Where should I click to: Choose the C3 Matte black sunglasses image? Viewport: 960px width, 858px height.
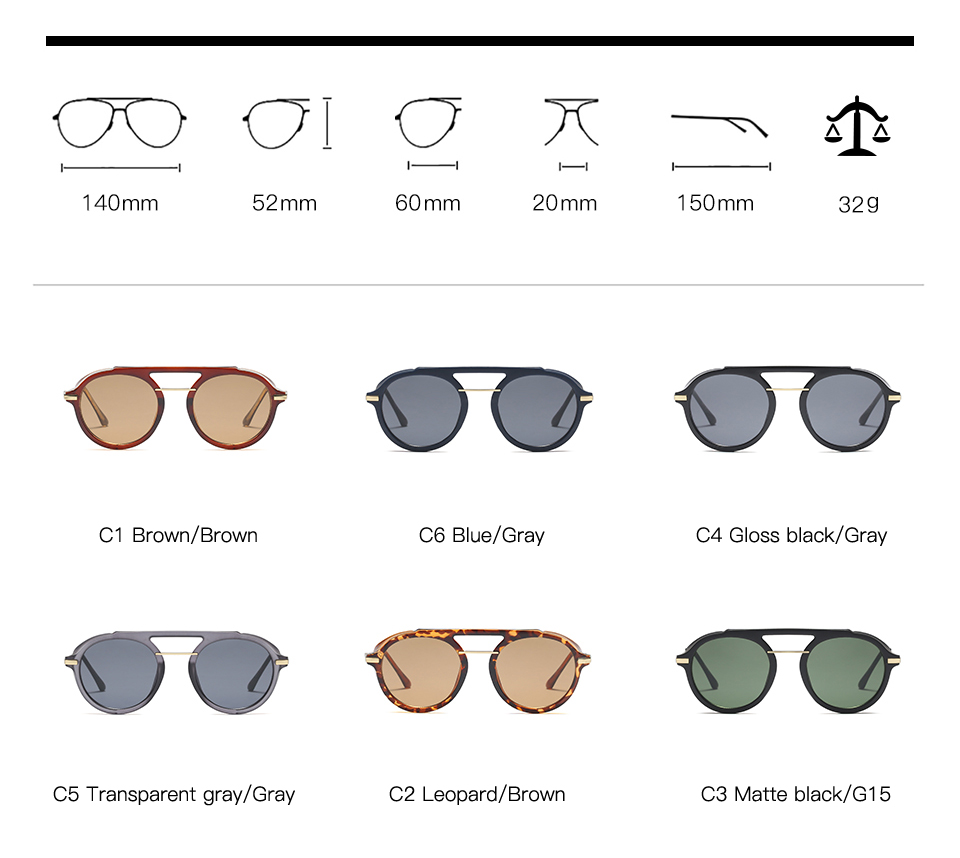788,671
